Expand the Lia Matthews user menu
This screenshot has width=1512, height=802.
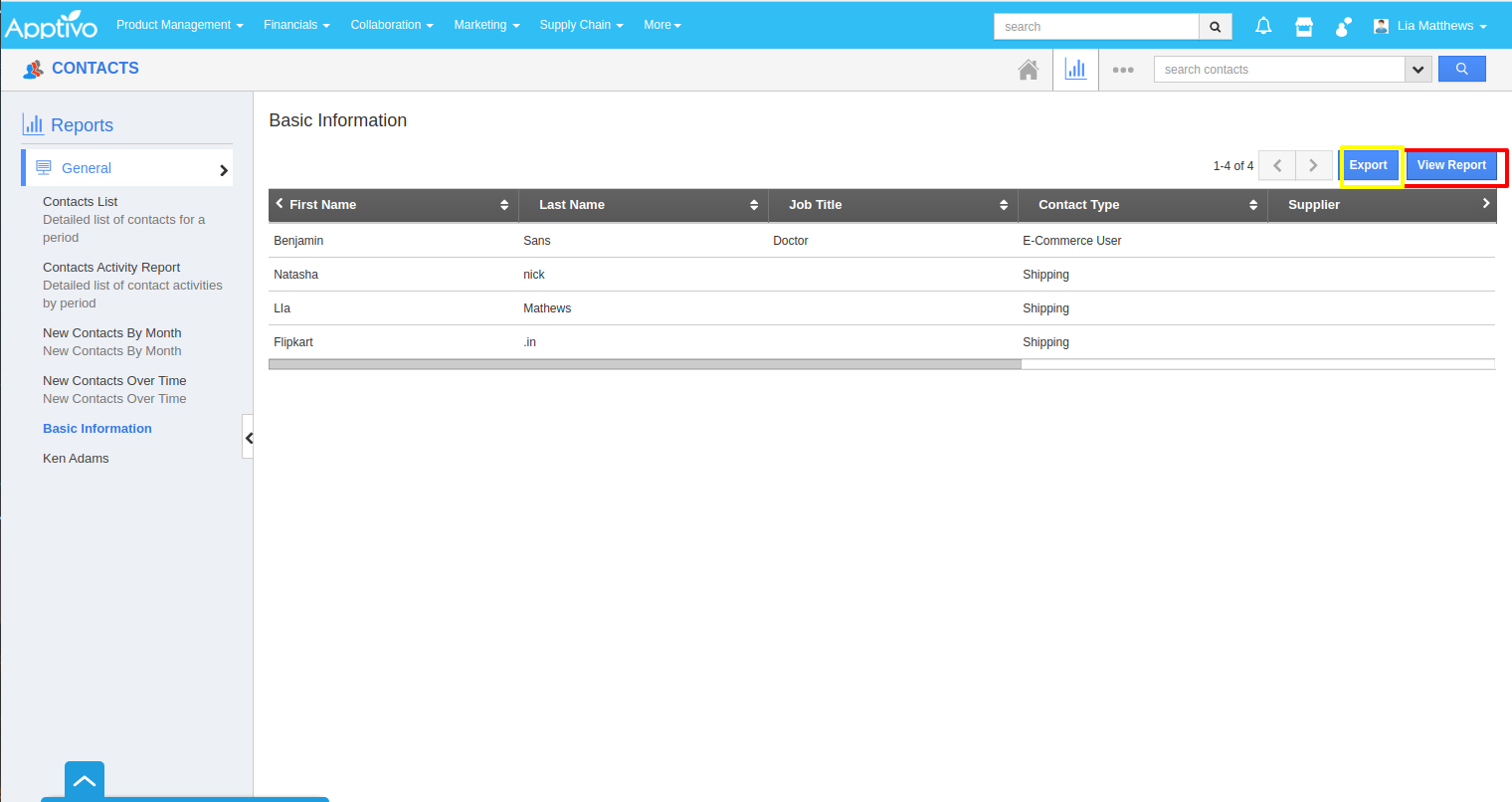click(1432, 26)
